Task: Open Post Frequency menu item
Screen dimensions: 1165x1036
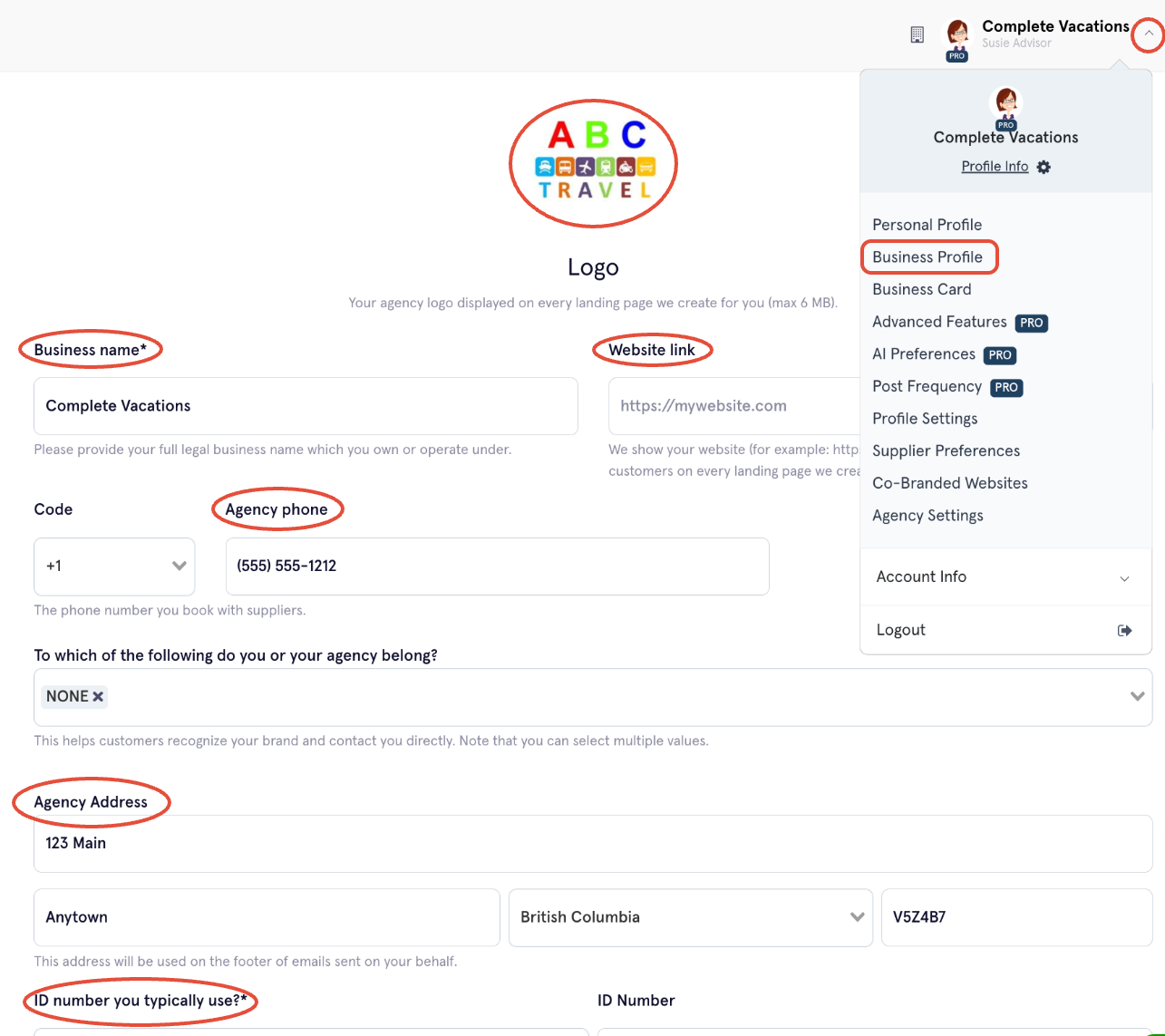Action: (927, 386)
